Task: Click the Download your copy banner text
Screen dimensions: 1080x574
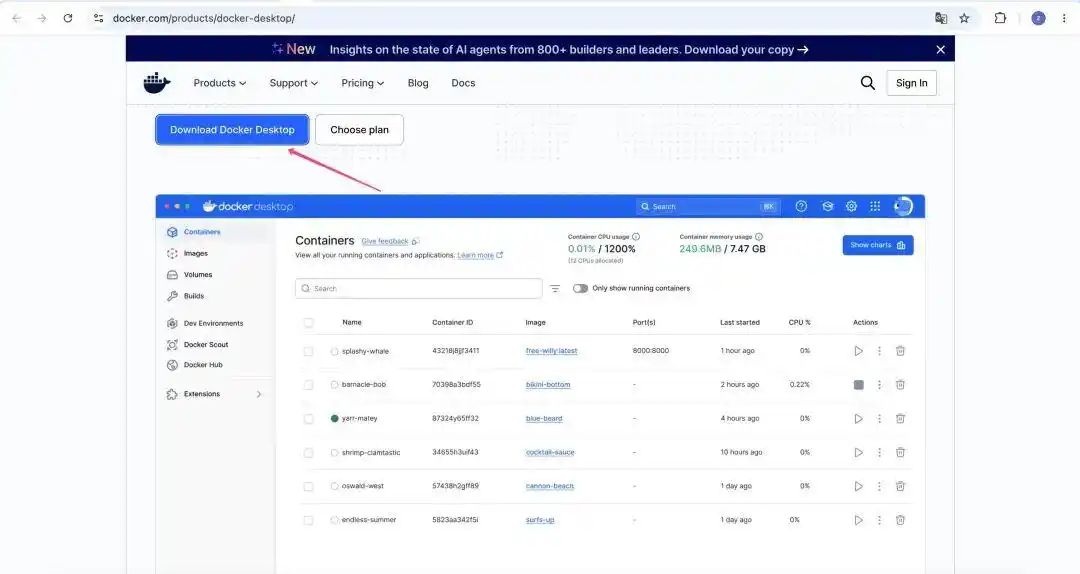Action: pos(746,50)
